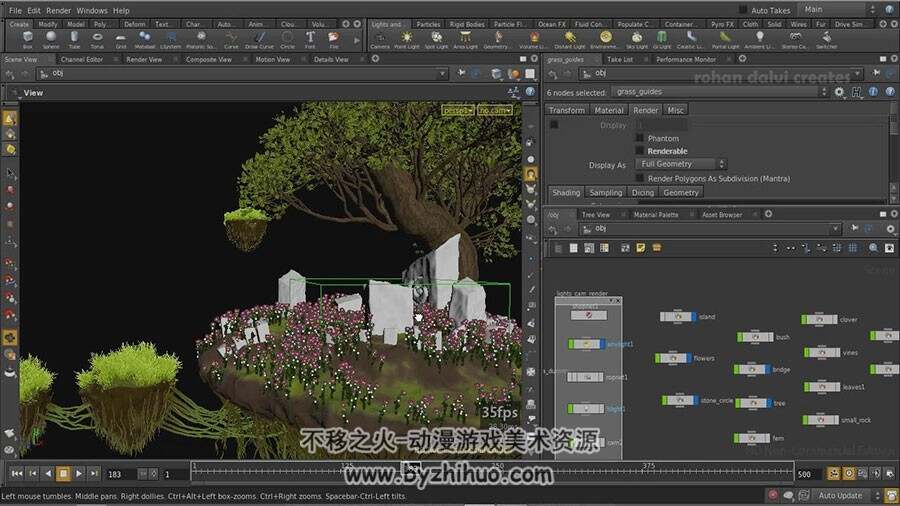Toggle display flag on tree node
This screenshot has width=900, height=506.
(x=769, y=403)
